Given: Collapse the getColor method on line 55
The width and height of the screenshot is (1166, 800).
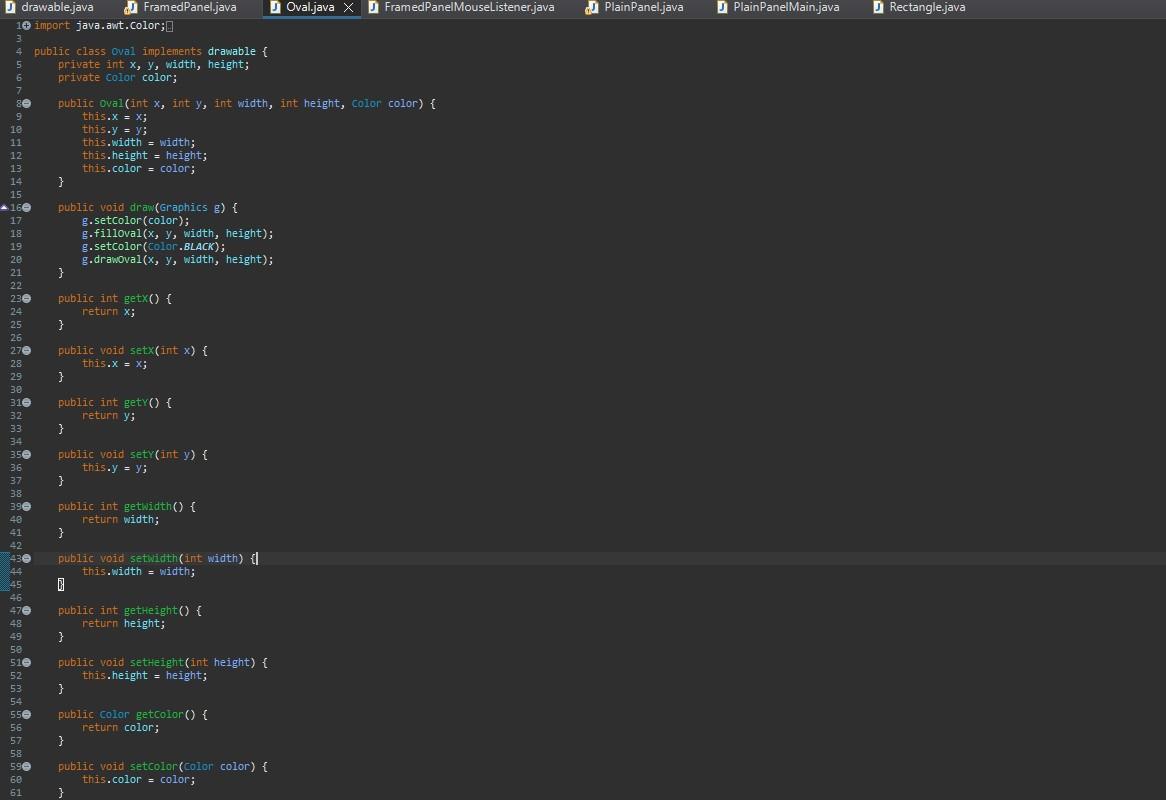Looking at the screenshot, I should pyautogui.click(x=27, y=714).
